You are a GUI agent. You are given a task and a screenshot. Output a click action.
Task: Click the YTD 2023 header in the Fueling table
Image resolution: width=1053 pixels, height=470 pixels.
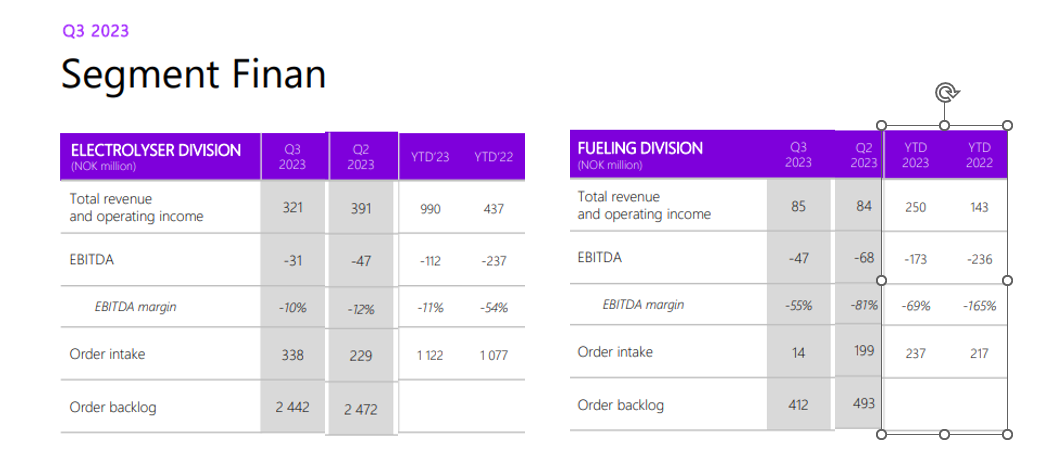pyautogui.click(x=915, y=154)
